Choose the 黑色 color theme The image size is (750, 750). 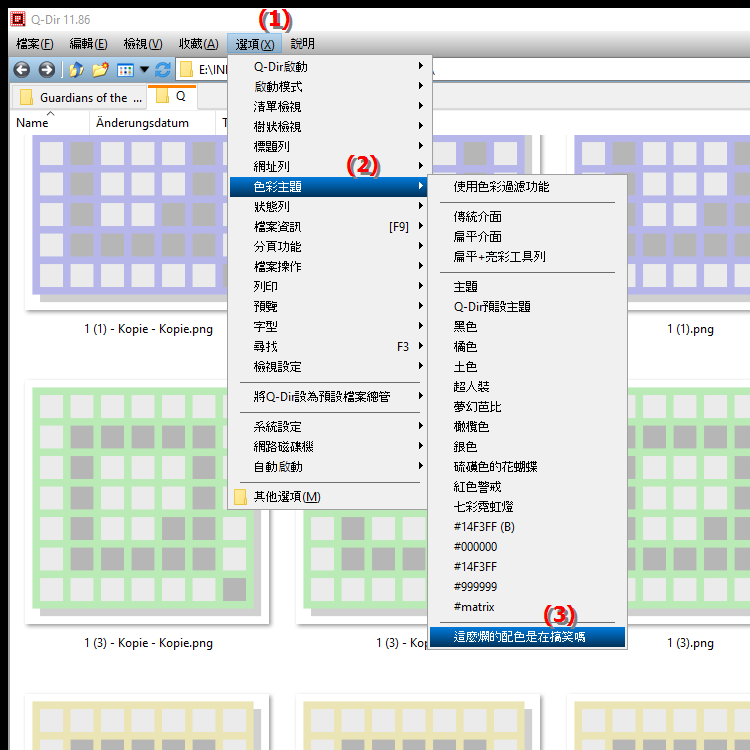pyautogui.click(x=527, y=327)
